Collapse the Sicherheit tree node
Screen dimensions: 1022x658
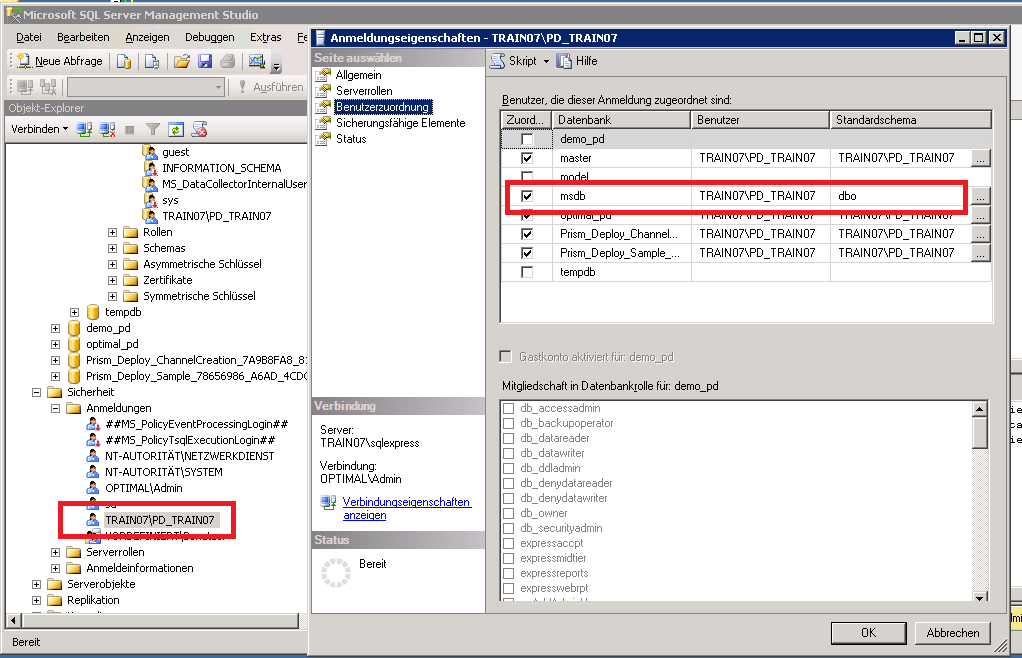(37, 392)
